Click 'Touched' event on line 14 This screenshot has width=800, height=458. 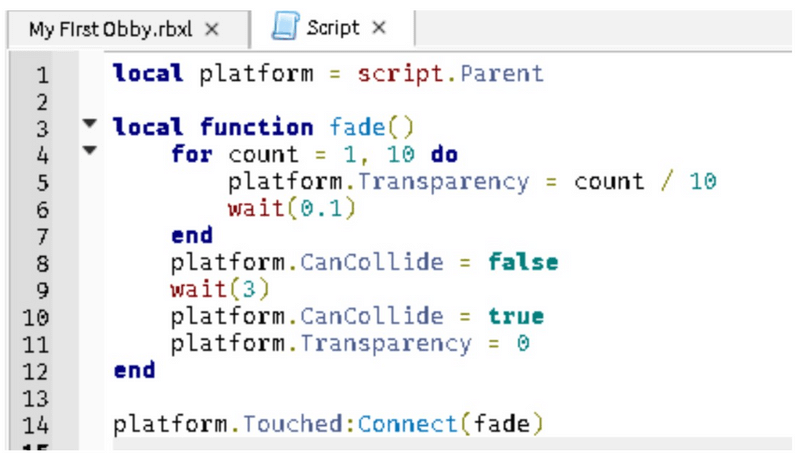tap(292, 424)
